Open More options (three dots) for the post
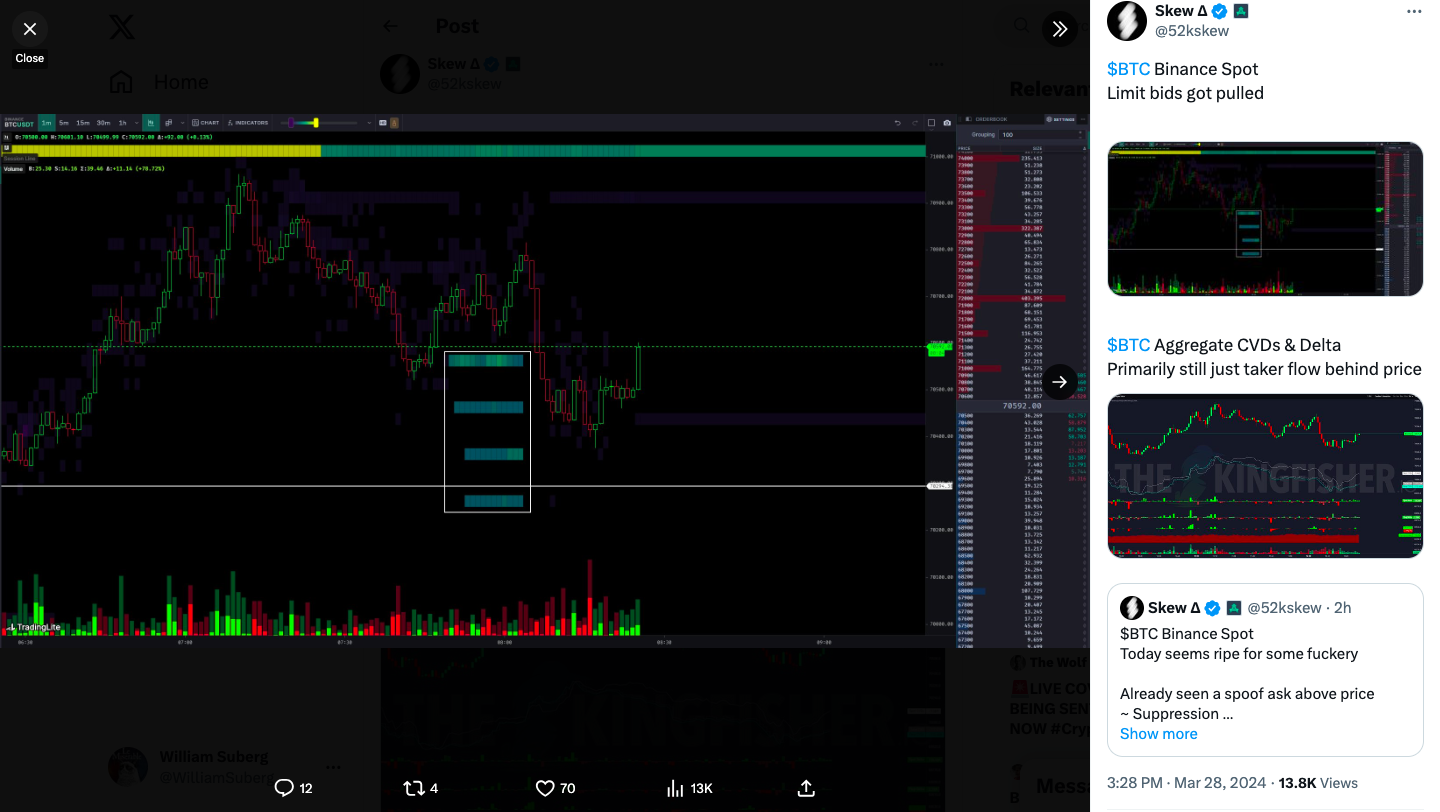Image resolution: width=1440 pixels, height=812 pixels. pos(1413,12)
